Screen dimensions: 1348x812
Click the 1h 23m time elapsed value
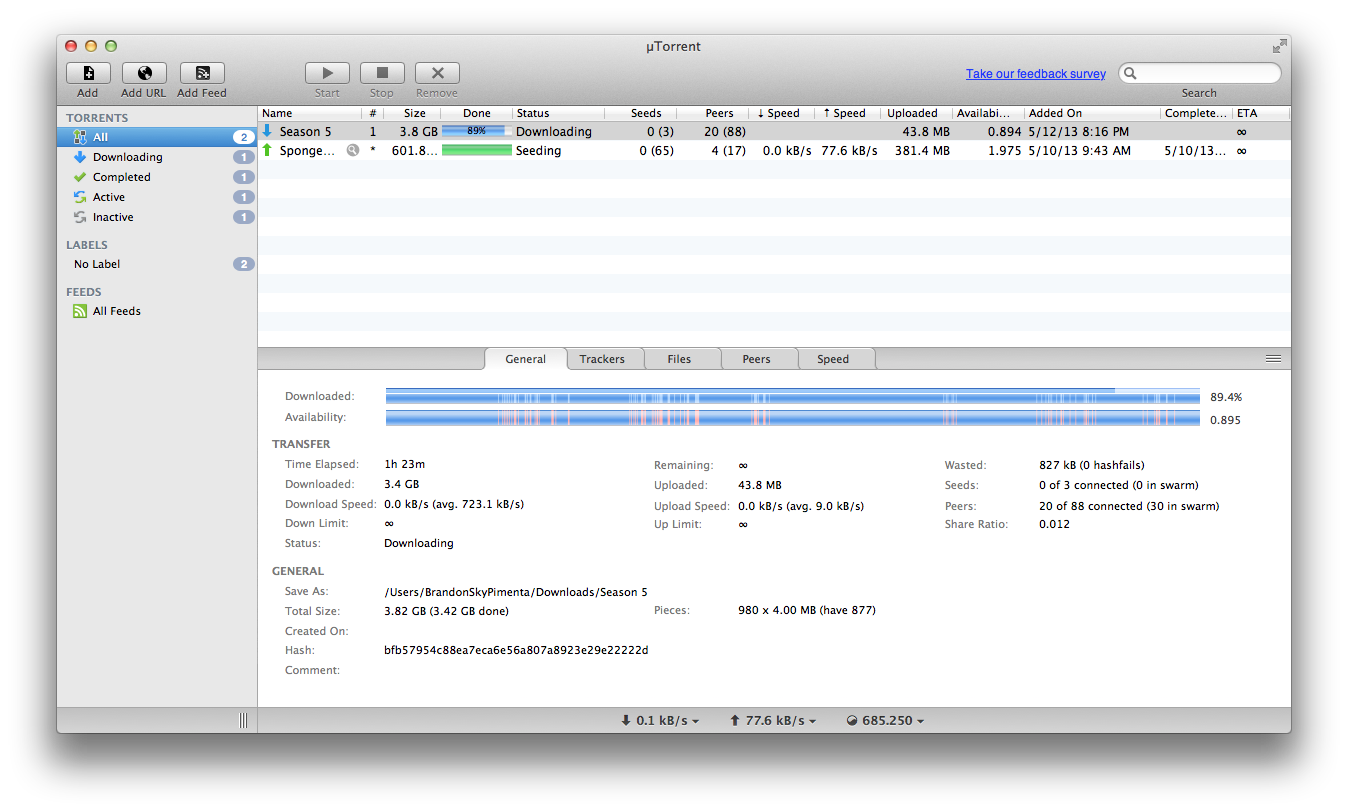tap(404, 464)
